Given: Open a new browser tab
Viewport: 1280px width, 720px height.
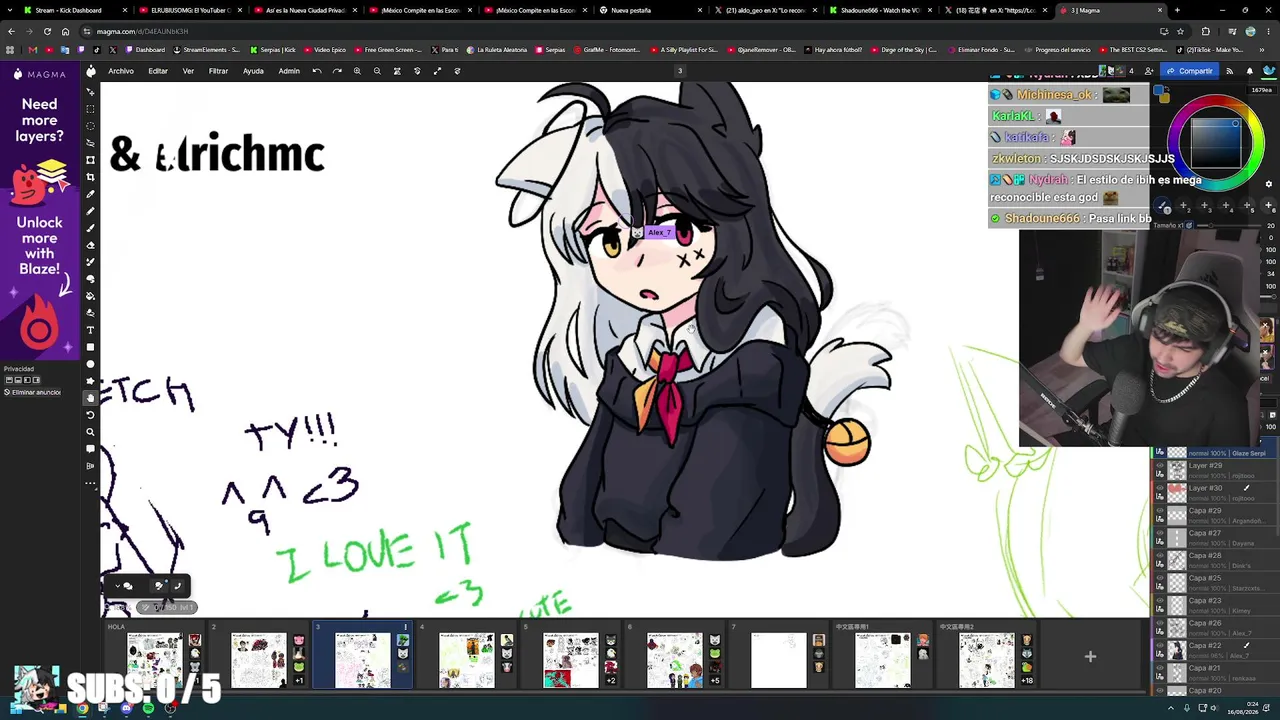Looking at the screenshot, I should [x=1177, y=10].
